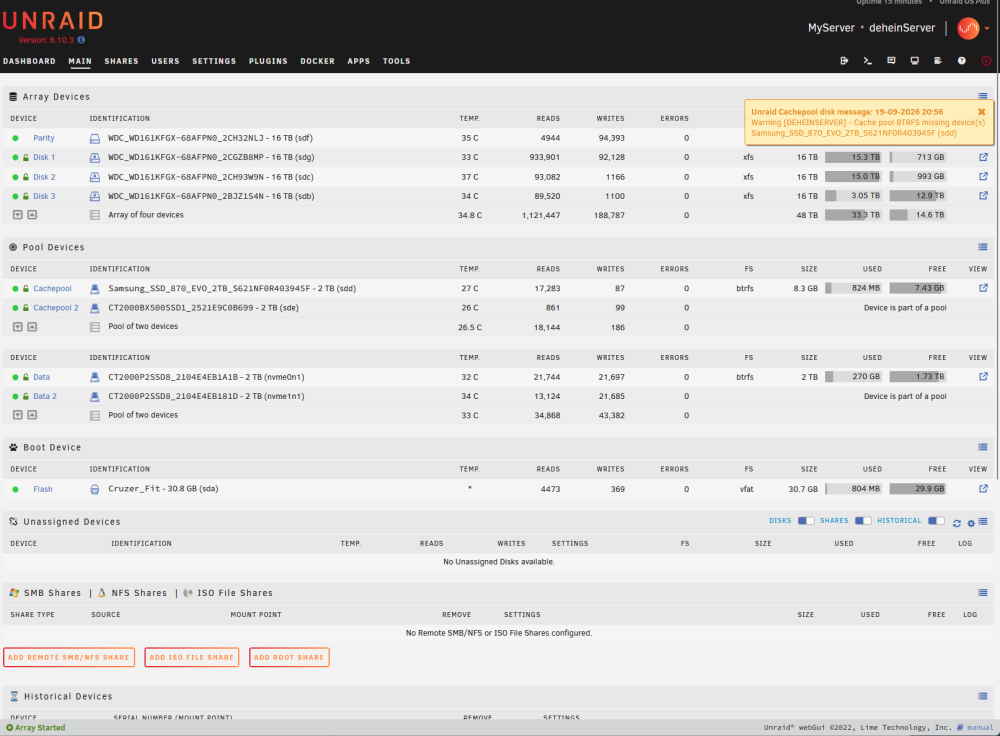Browse Data pool contents icon
The width and height of the screenshot is (1000, 736).
983,376
